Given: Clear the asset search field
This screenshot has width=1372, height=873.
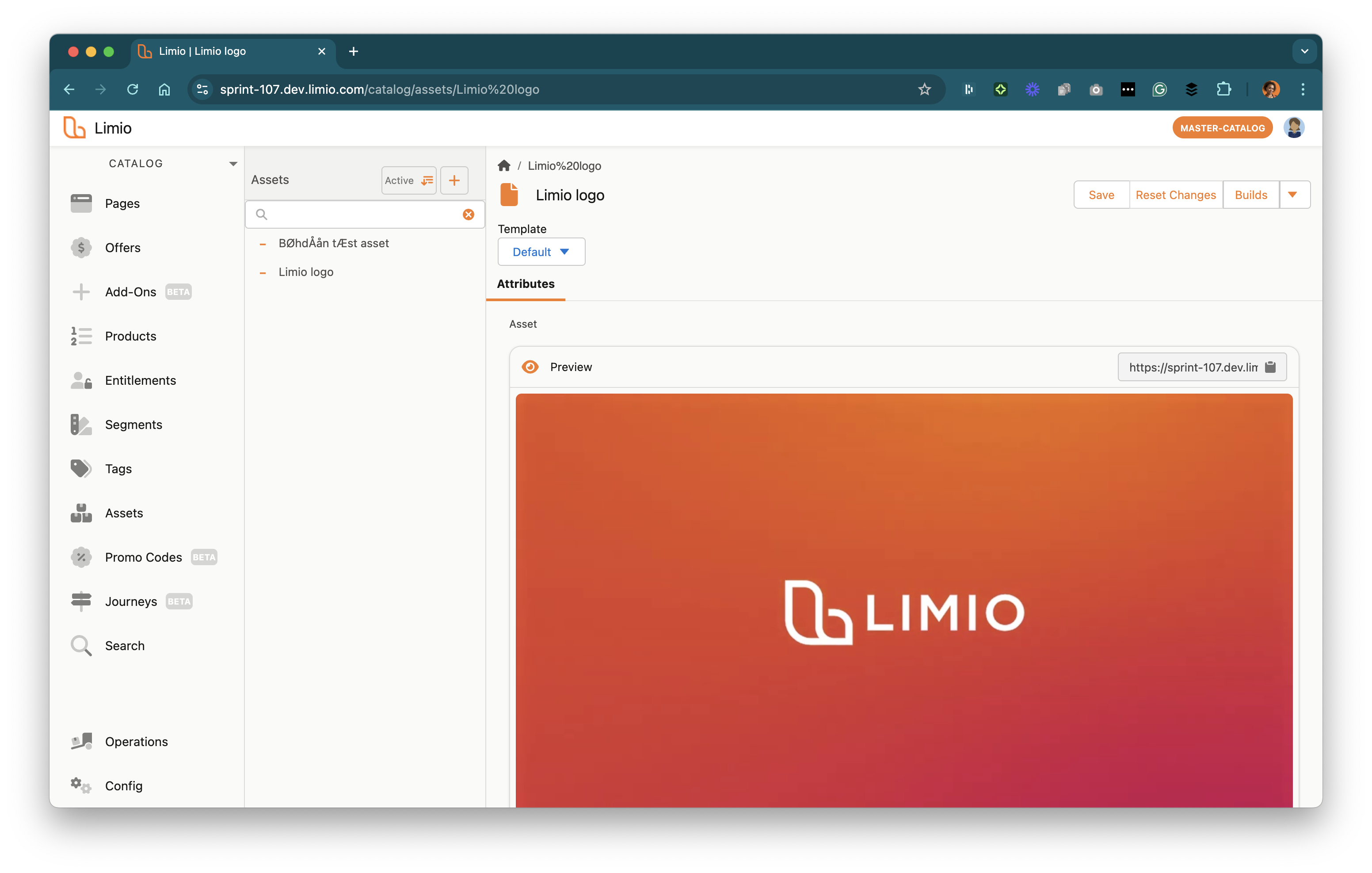Looking at the screenshot, I should 469,214.
